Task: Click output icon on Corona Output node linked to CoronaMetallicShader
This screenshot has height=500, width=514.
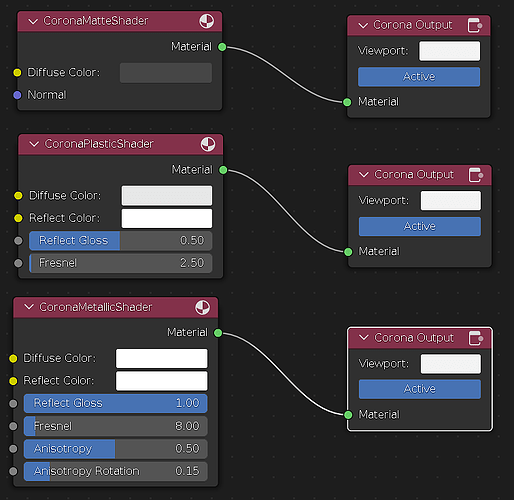Action: click(x=476, y=338)
